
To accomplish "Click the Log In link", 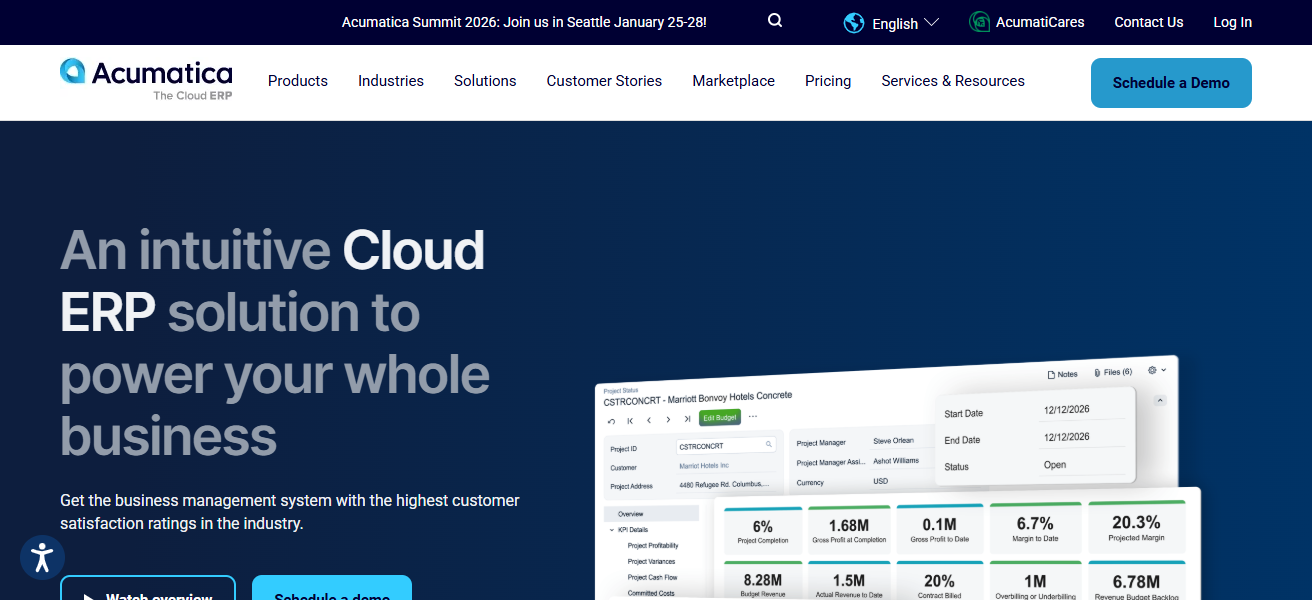I will (x=1232, y=22).
